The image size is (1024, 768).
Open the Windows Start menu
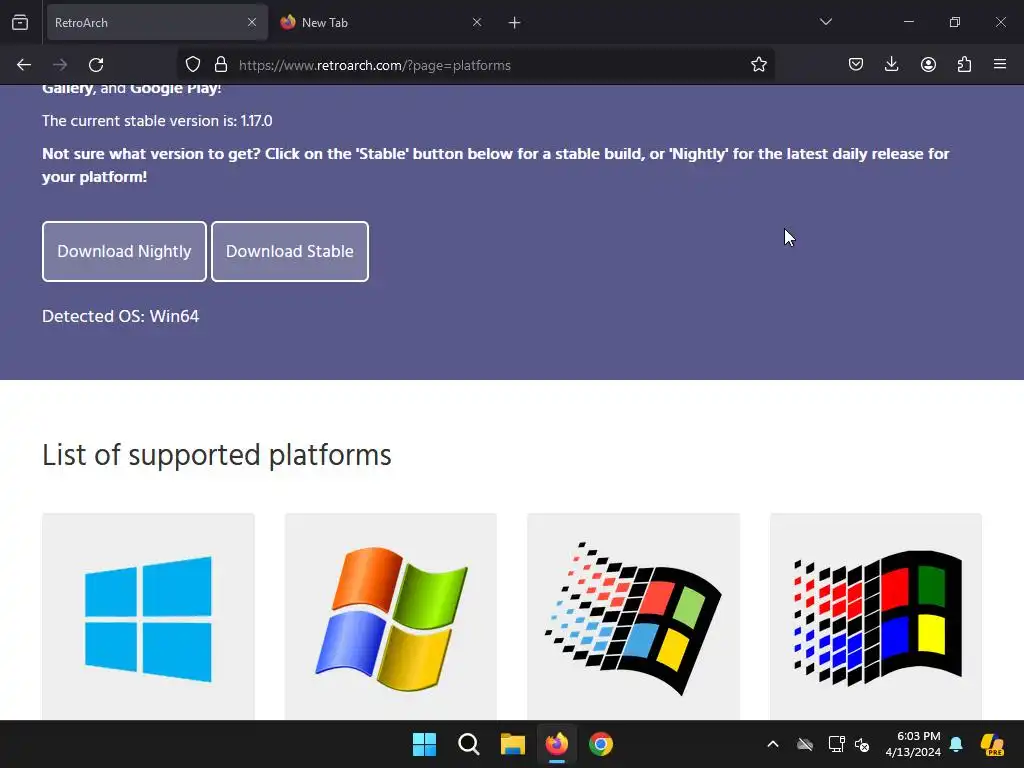click(424, 744)
